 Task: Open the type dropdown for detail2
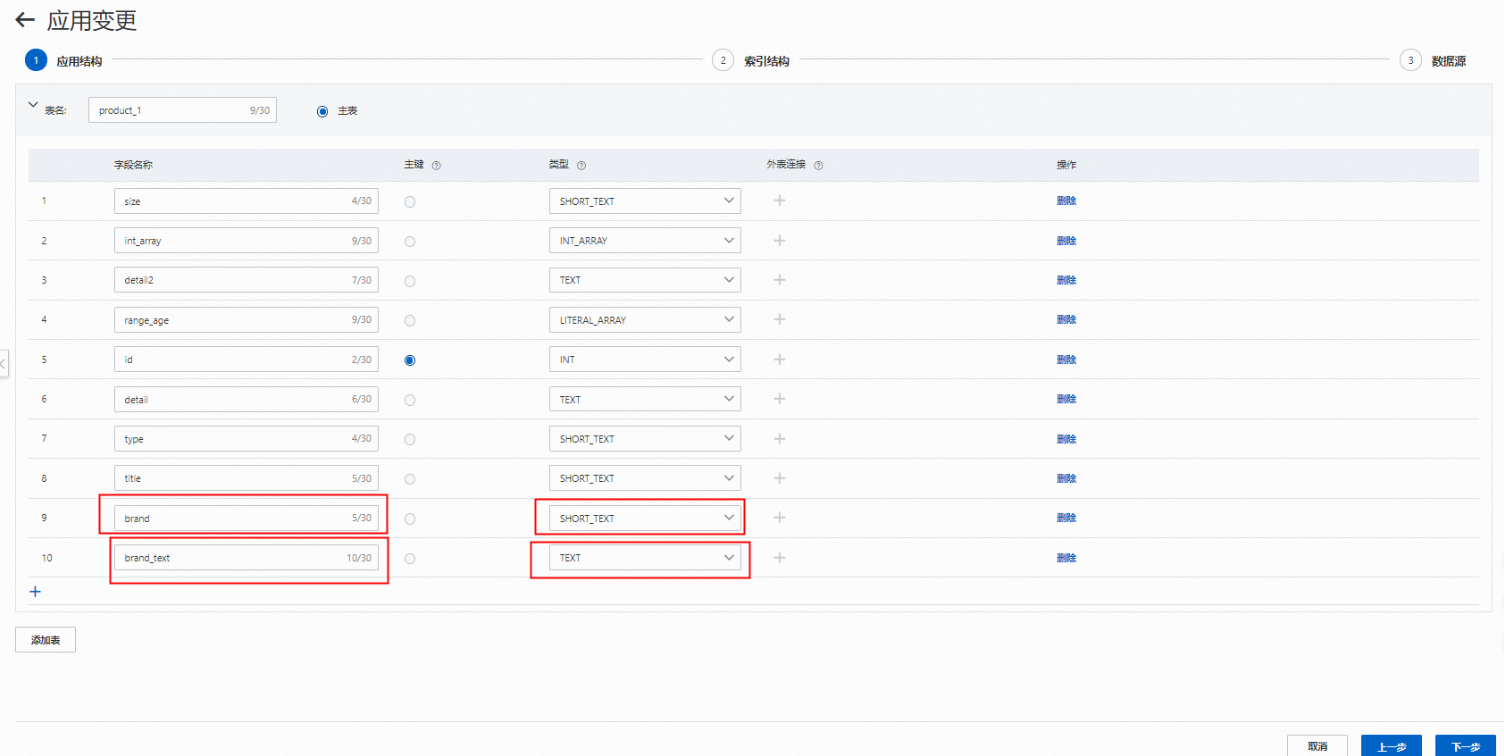(x=645, y=280)
